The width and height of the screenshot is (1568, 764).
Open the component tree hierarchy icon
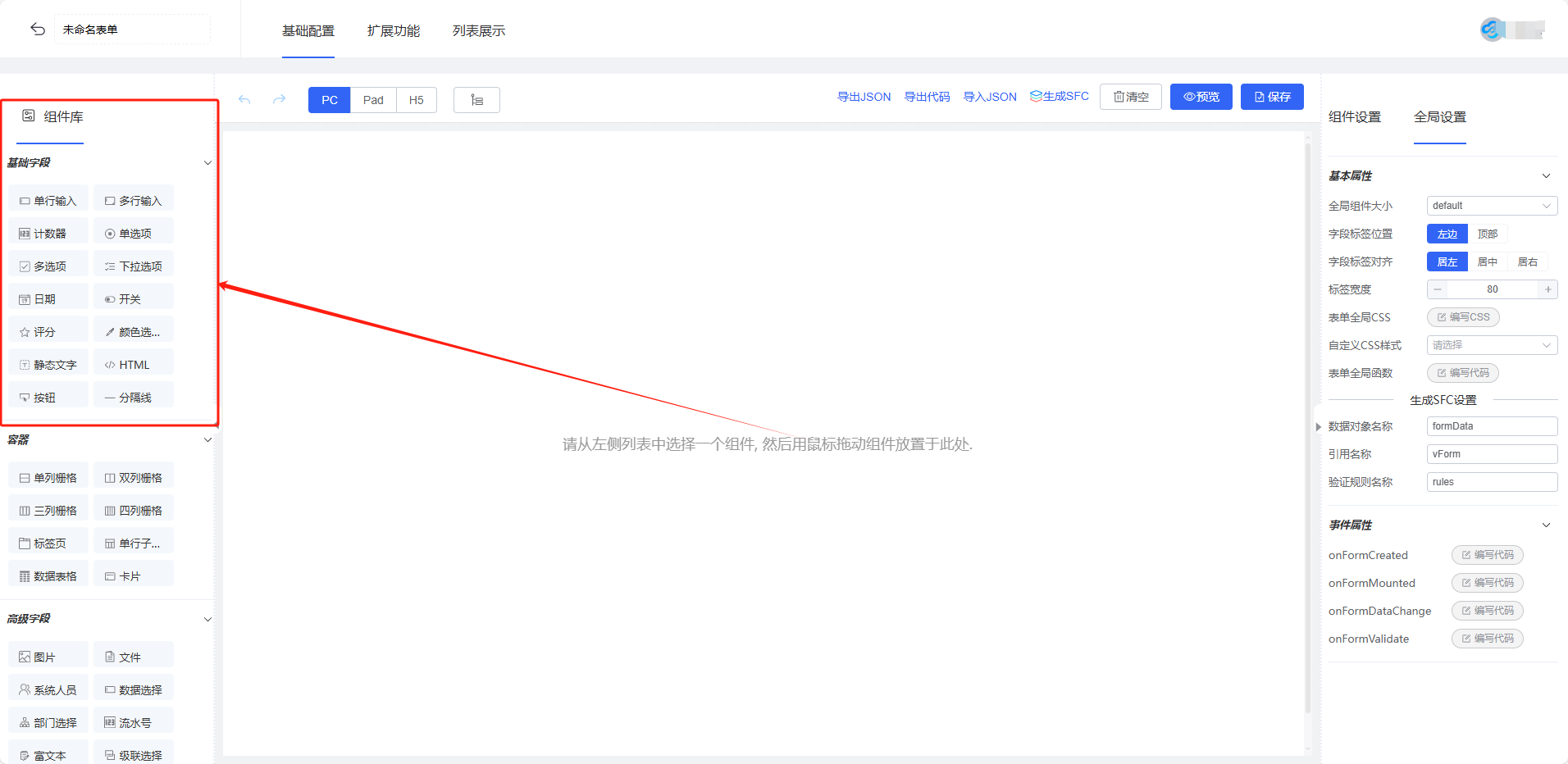[x=476, y=100]
